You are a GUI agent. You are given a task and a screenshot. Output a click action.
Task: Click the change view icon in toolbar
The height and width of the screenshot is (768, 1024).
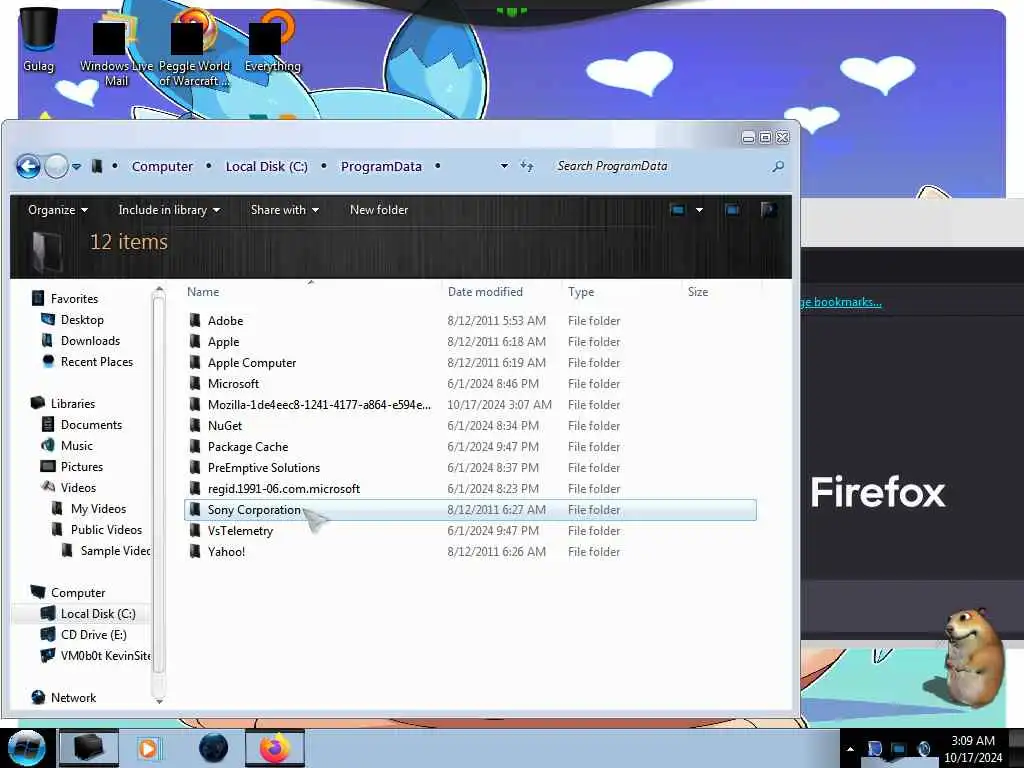[x=678, y=210]
